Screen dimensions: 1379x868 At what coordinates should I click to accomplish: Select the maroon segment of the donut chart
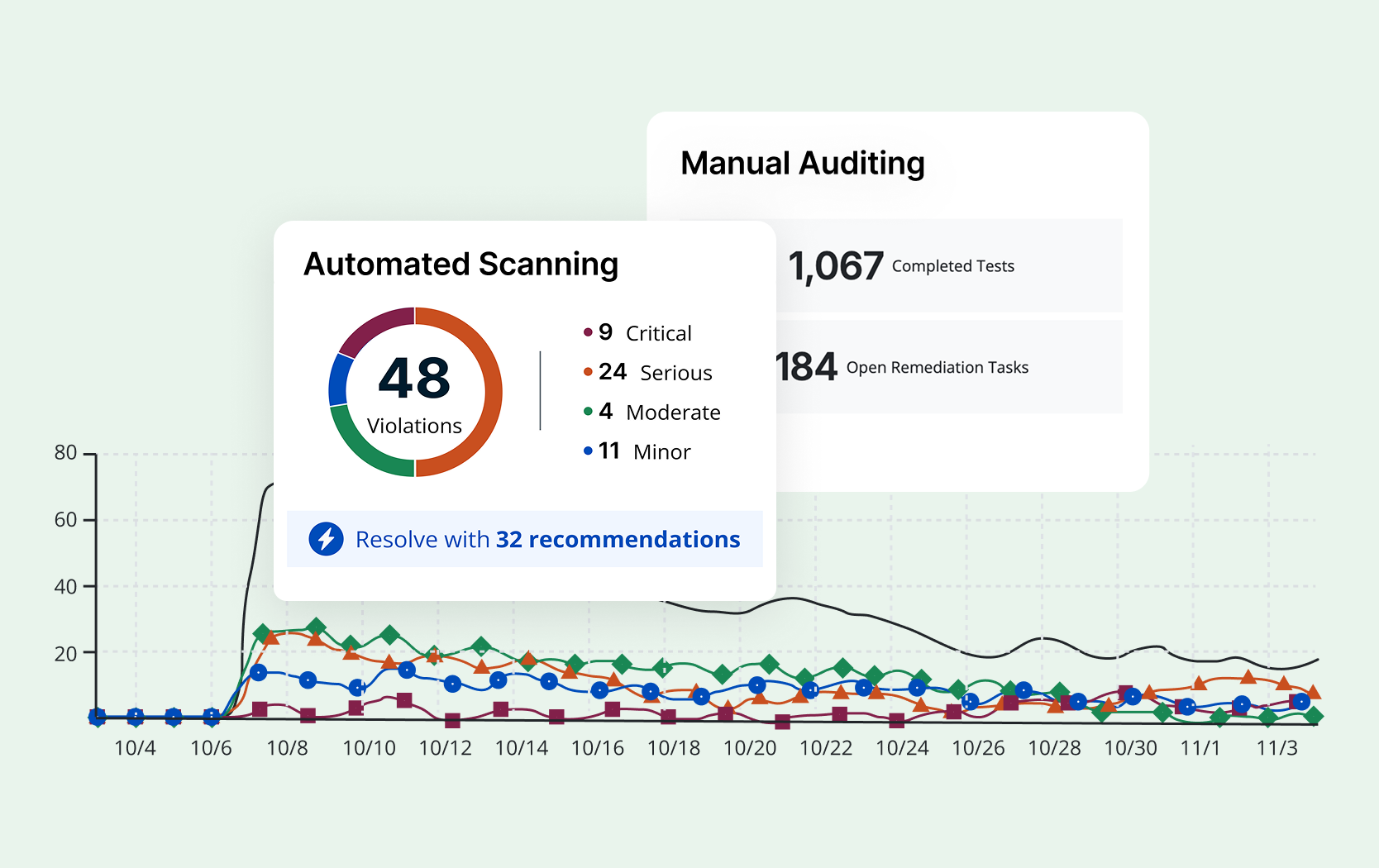coord(372,328)
